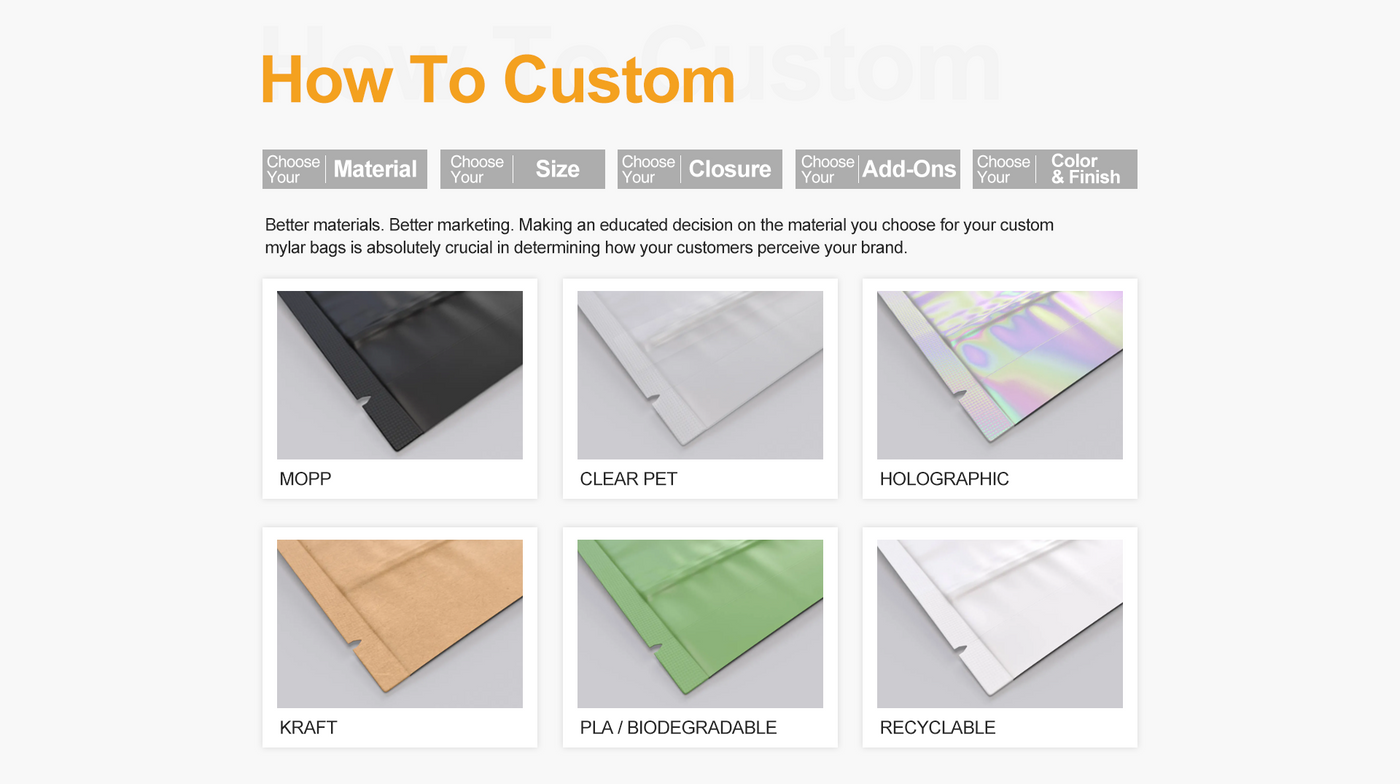Screen dimensions: 1400x784
Task: Select the green PLA biodegradable image
Action: (700, 624)
